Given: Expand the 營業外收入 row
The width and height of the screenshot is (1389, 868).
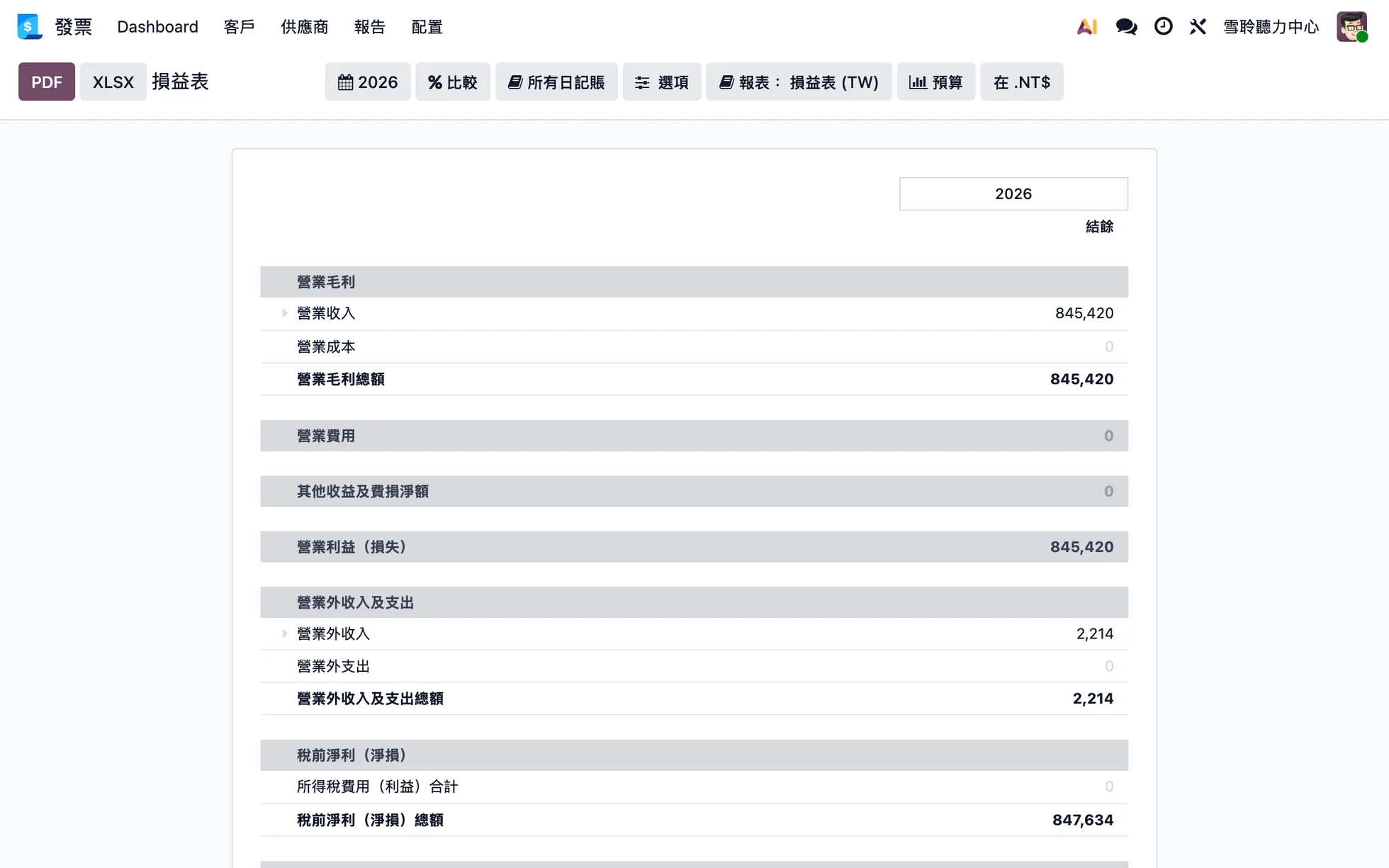Looking at the screenshot, I should 284,633.
